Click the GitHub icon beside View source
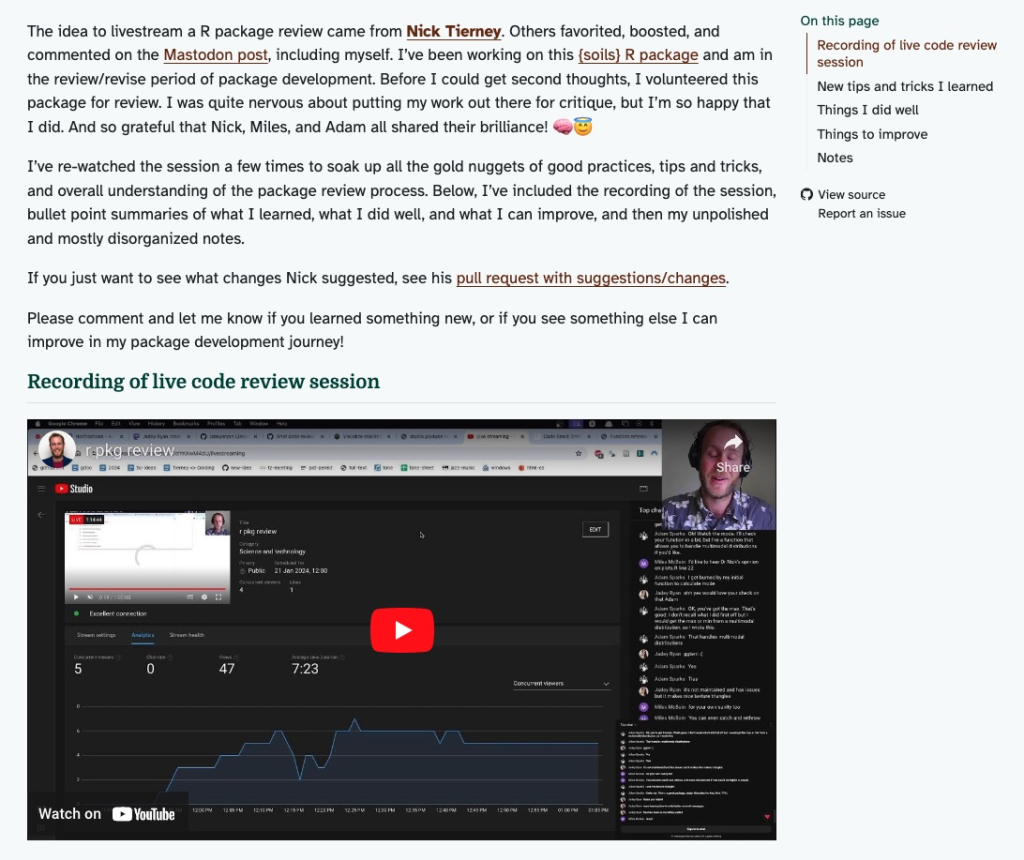The image size is (1024, 860). pyautogui.click(x=807, y=195)
